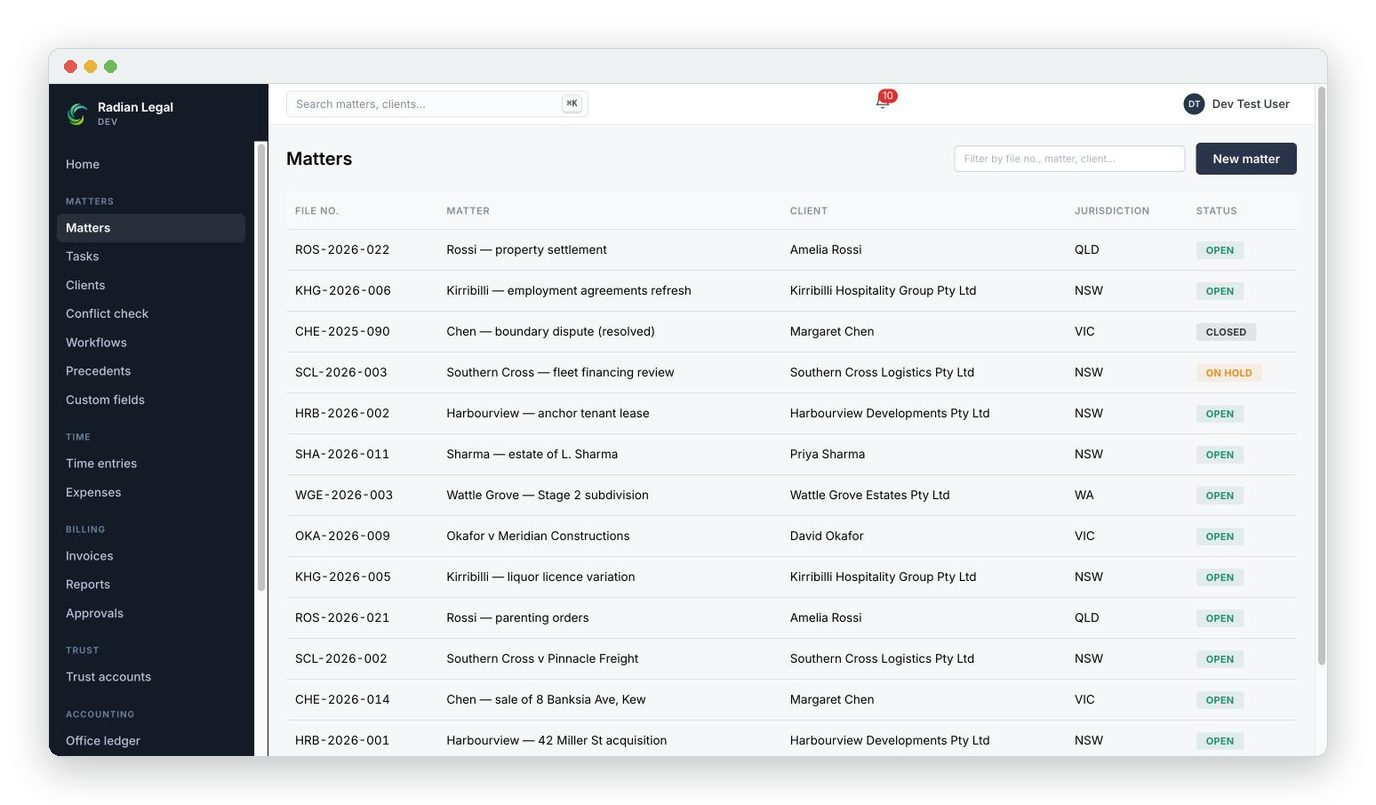The height and width of the screenshot is (805, 1376).
Task: Open the notifications bell icon
Action: (882, 103)
